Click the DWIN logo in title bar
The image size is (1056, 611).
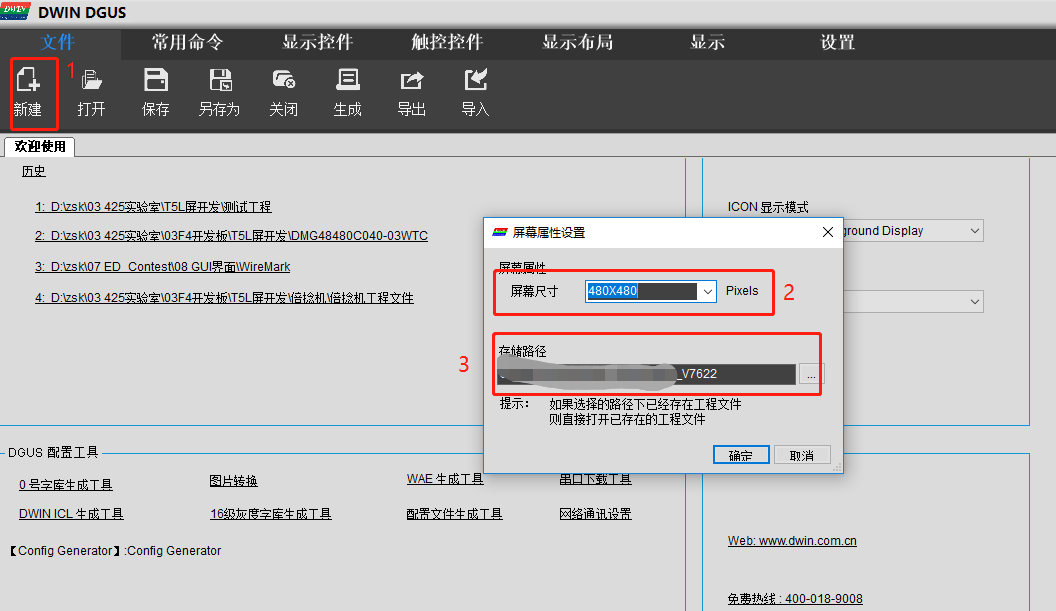coord(15,11)
